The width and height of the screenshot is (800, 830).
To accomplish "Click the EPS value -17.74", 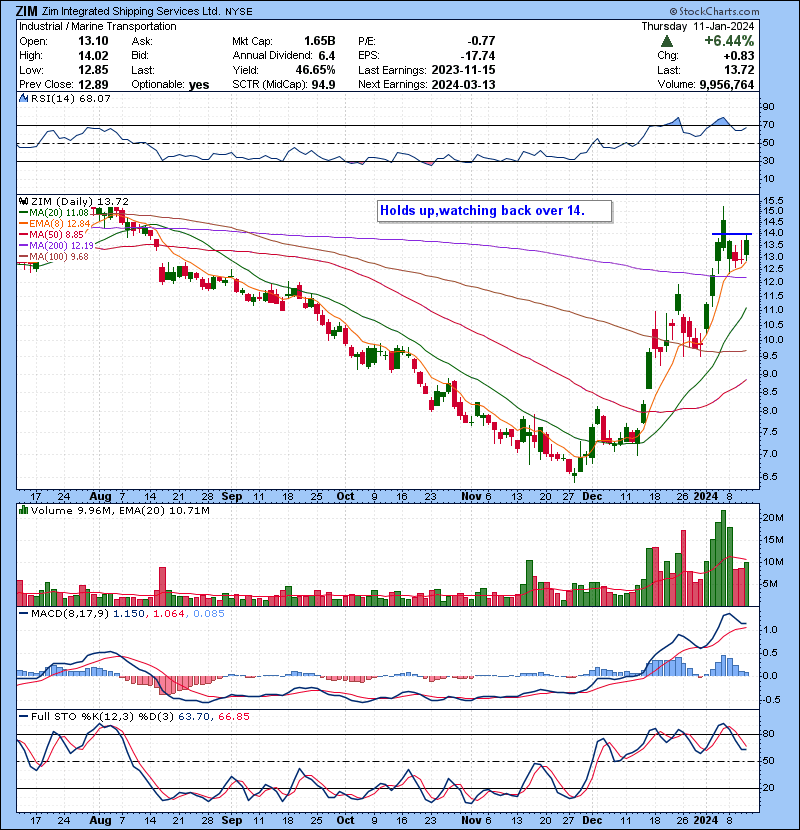I will [x=478, y=56].
